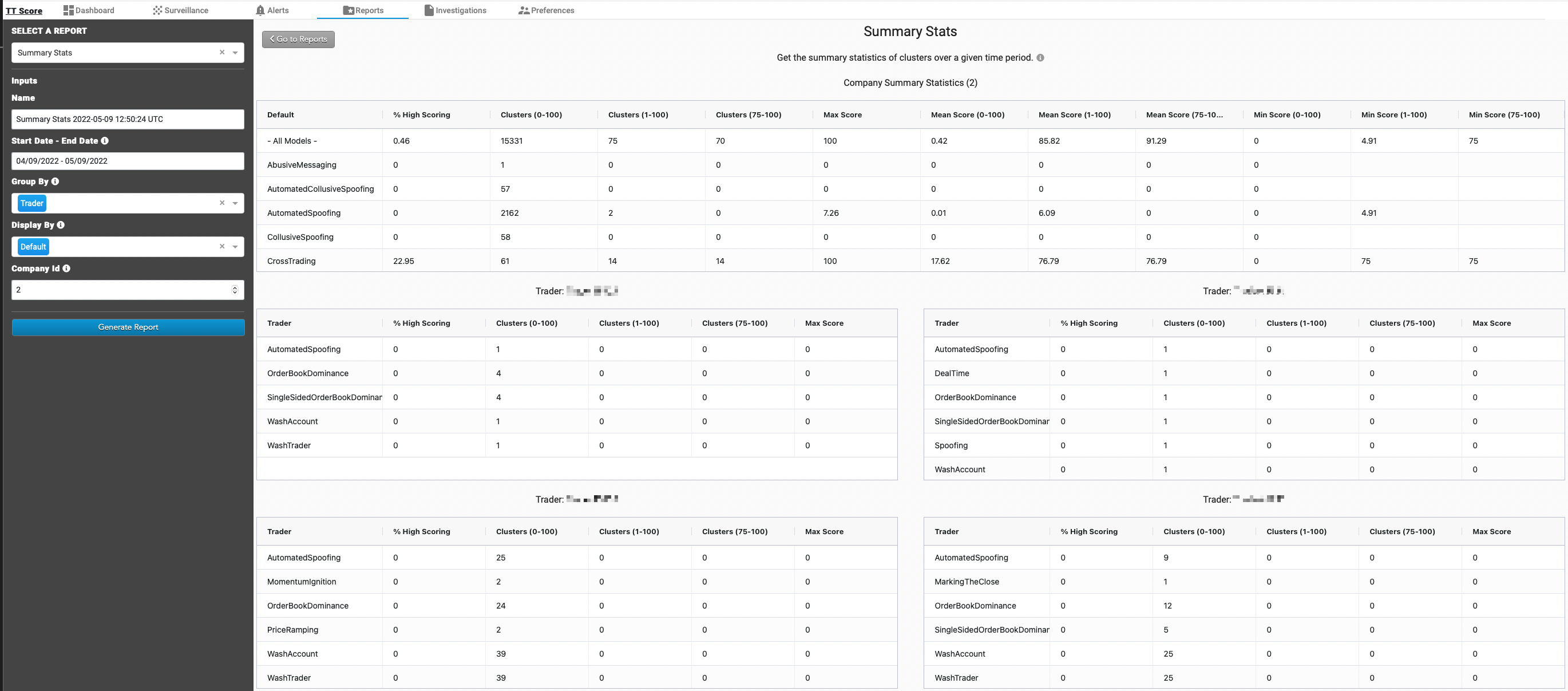
Task: Expand the Select a Report dropdown
Action: pyautogui.click(x=235, y=53)
